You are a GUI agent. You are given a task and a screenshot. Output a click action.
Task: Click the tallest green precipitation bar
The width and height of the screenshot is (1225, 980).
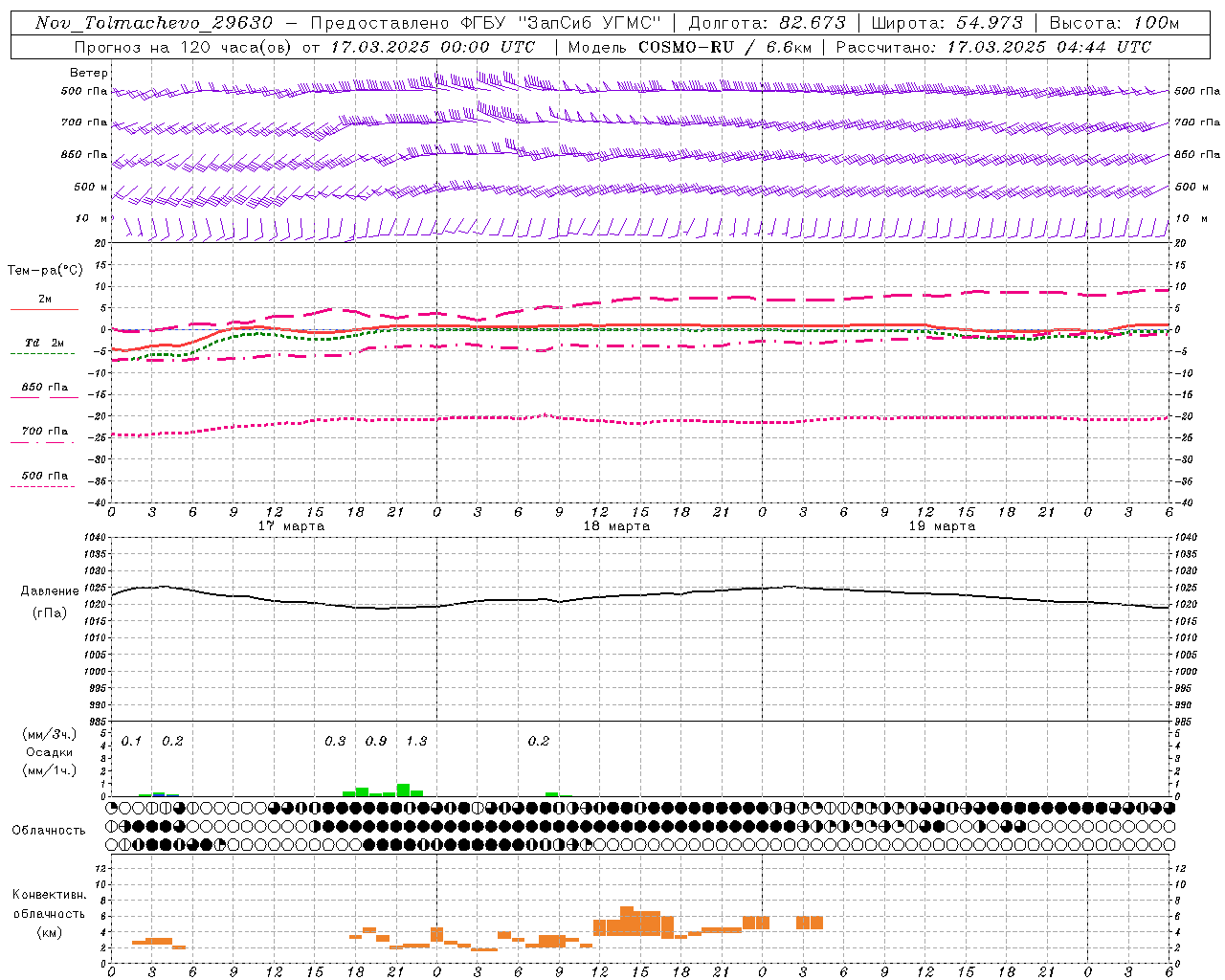coord(403,791)
